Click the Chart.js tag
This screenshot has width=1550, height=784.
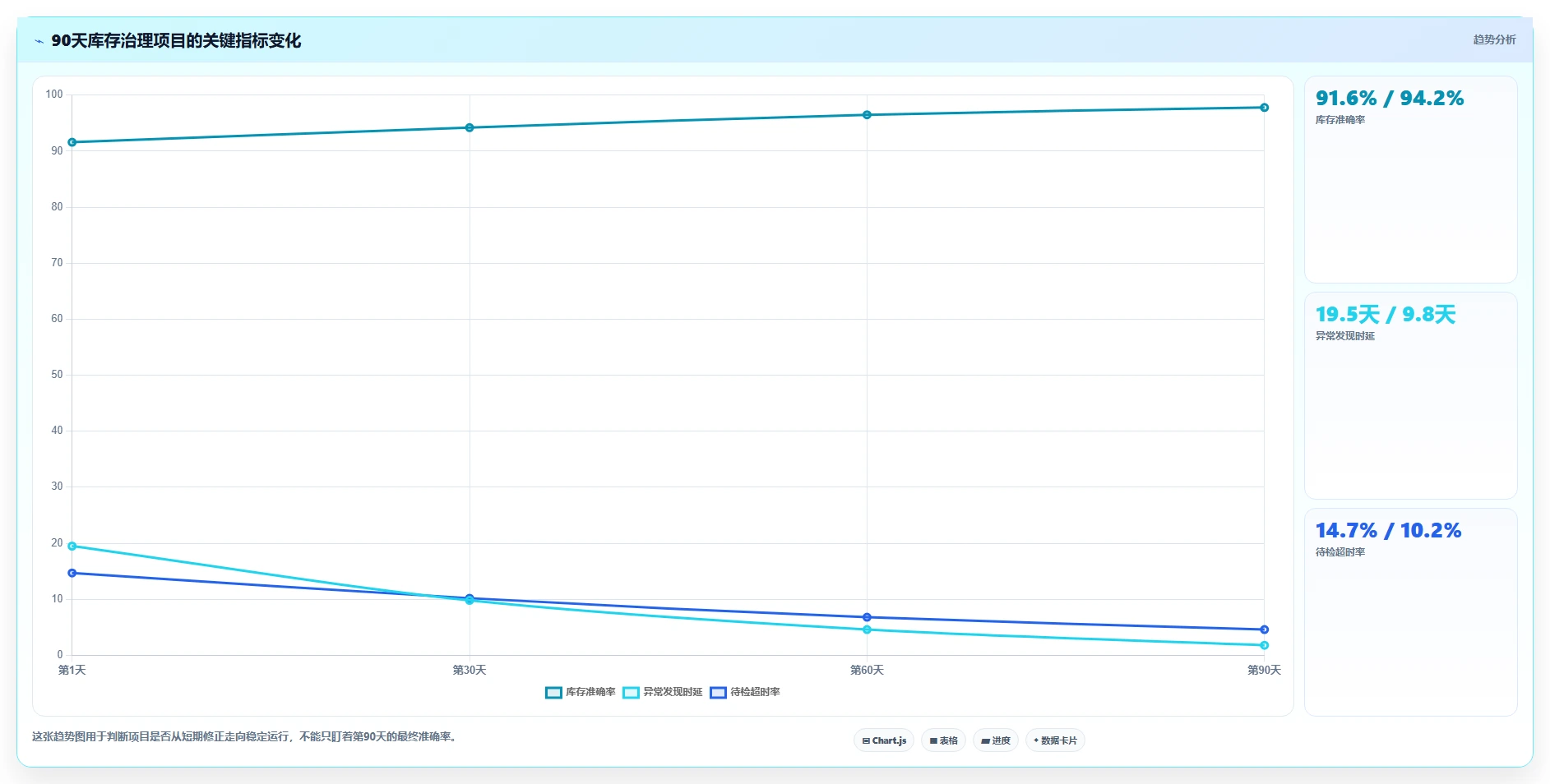(x=884, y=740)
